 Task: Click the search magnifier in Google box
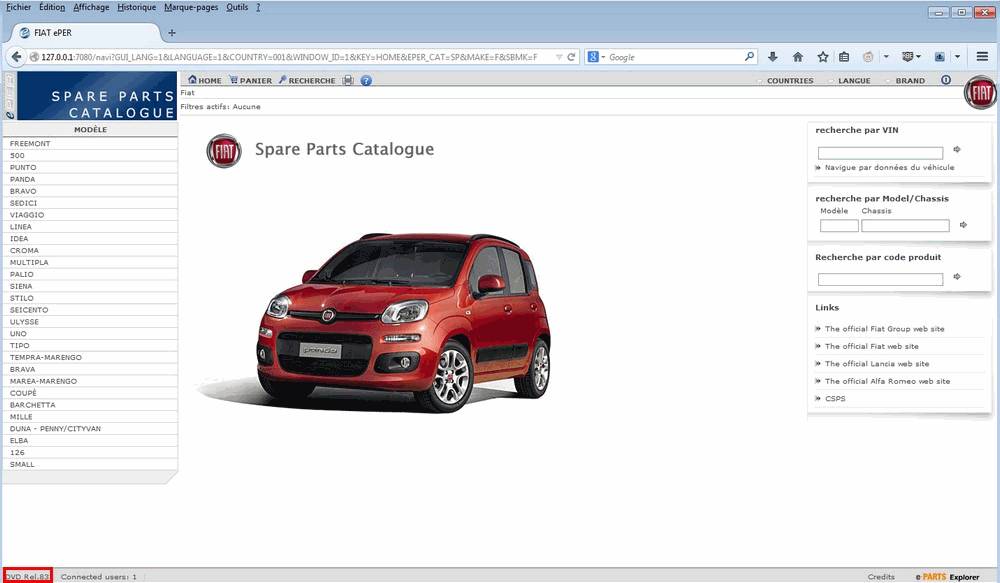pyautogui.click(x=749, y=57)
